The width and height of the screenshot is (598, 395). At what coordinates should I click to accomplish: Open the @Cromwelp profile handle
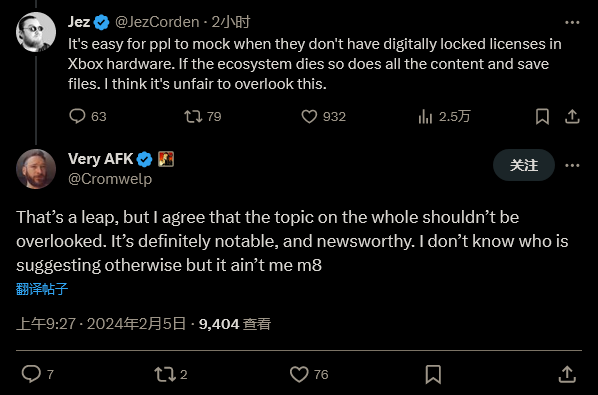(x=110, y=179)
